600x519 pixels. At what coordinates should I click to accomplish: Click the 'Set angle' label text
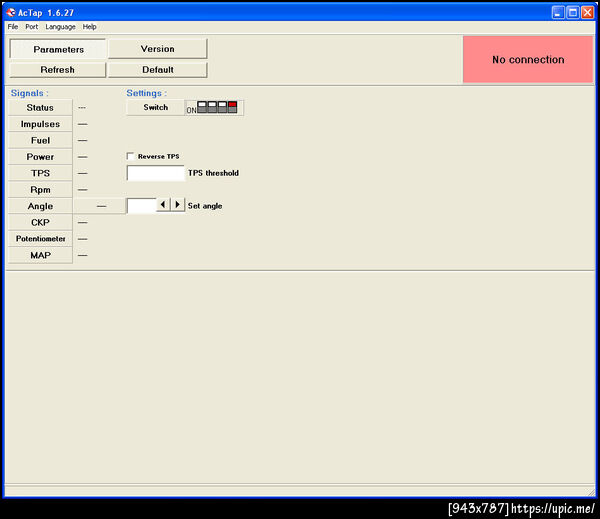click(x=205, y=206)
